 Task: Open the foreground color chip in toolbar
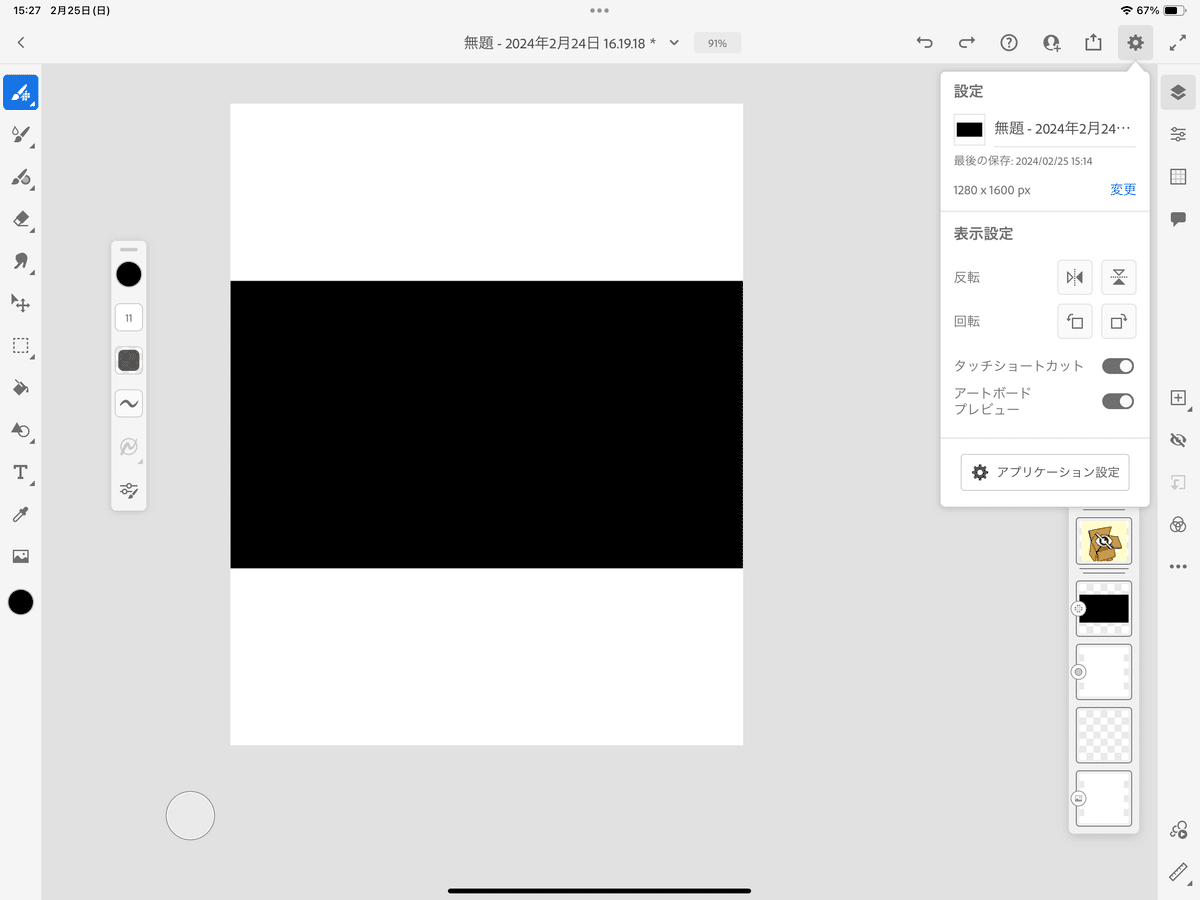[x=20, y=602]
